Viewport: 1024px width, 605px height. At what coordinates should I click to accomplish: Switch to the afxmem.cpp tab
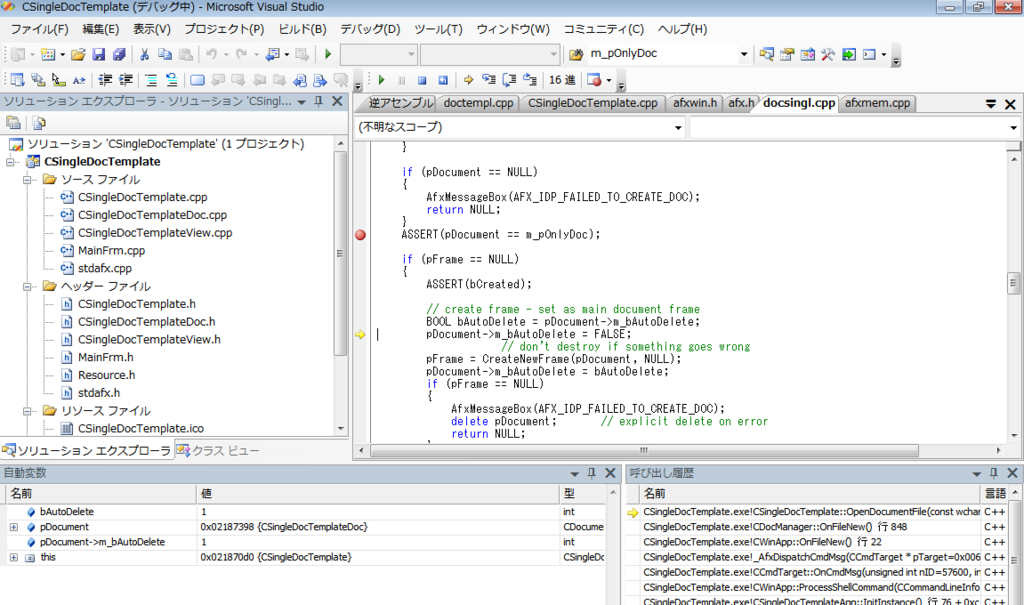(876, 103)
